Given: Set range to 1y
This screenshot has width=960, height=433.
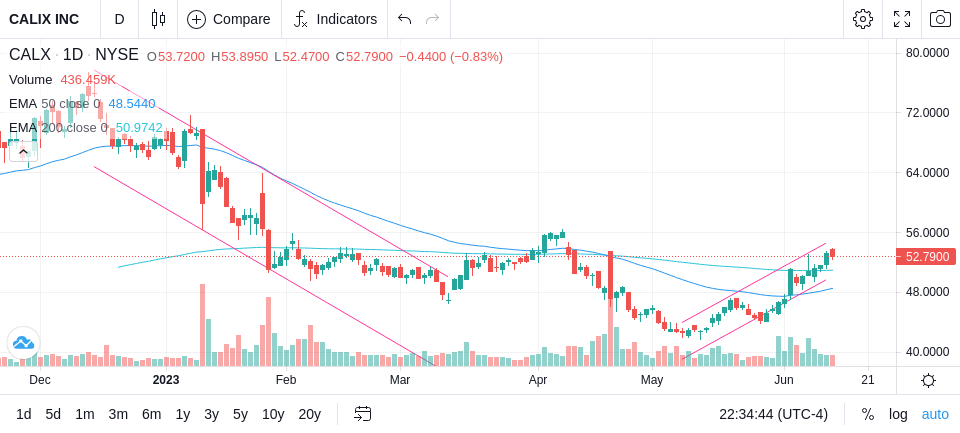Looking at the screenshot, I should (182, 414).
